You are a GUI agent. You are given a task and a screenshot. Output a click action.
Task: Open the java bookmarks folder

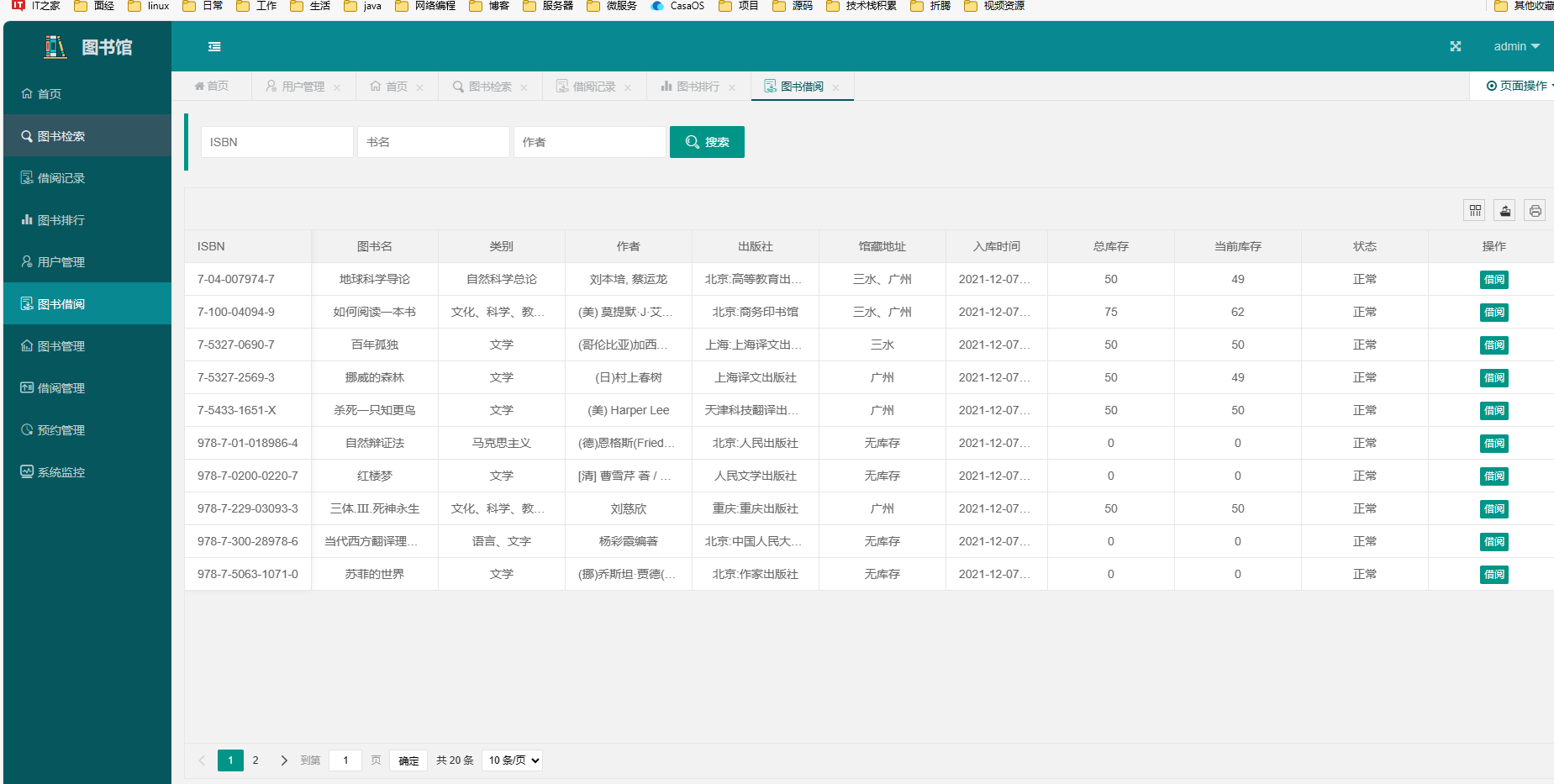[x=363, y=6]
